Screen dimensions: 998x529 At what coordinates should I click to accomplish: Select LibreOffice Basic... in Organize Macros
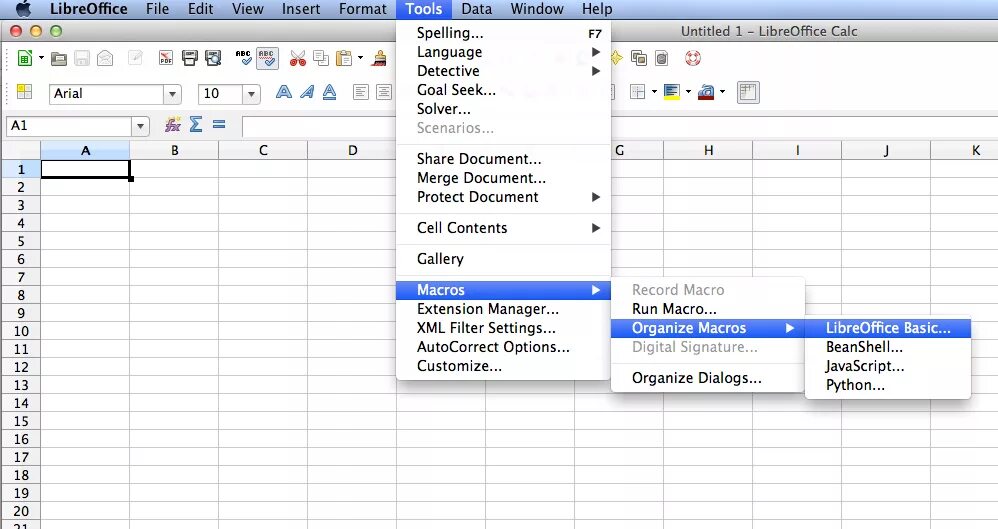click(x=888, y=328)
